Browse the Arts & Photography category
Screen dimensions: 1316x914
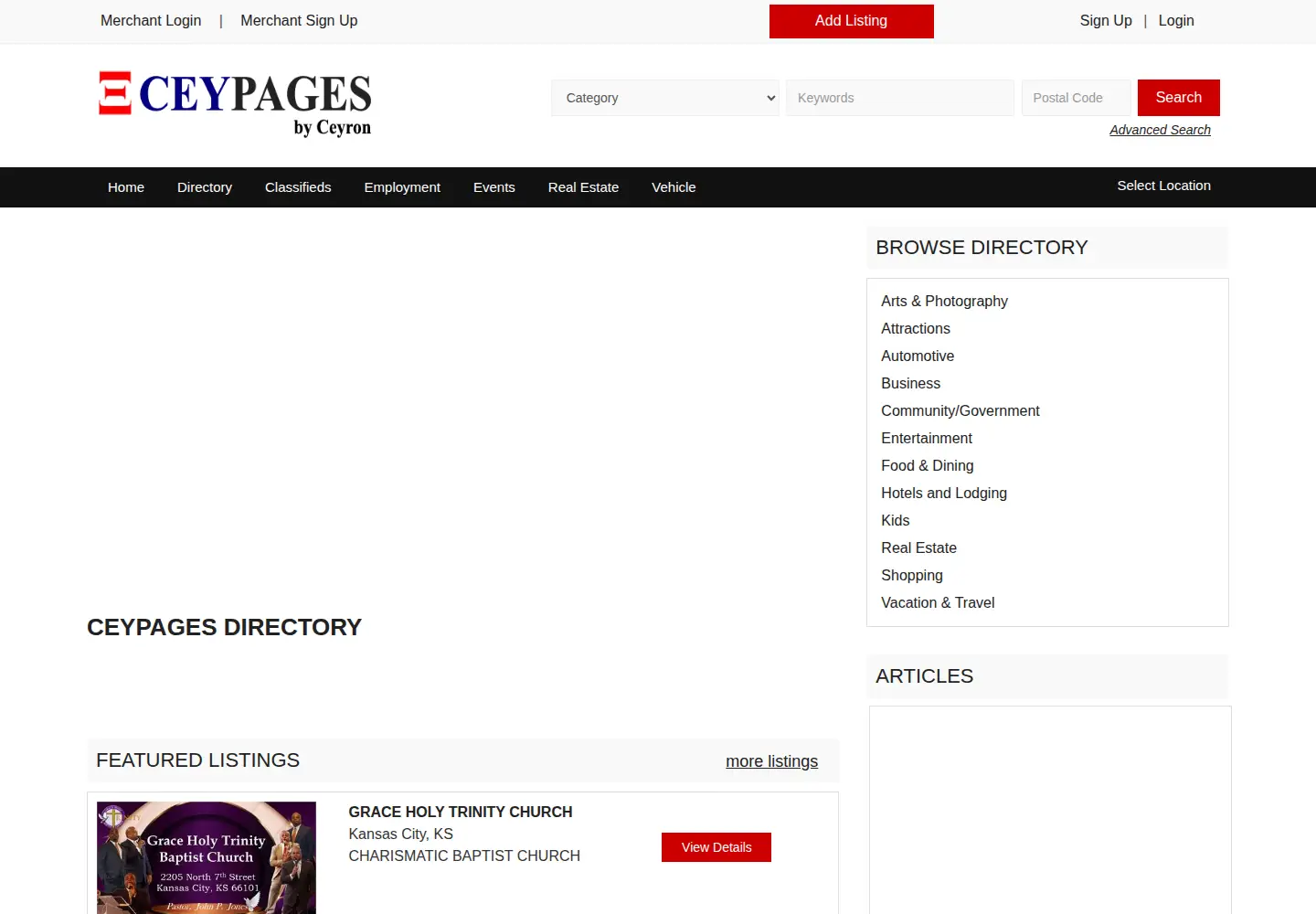tap(944, 301)
